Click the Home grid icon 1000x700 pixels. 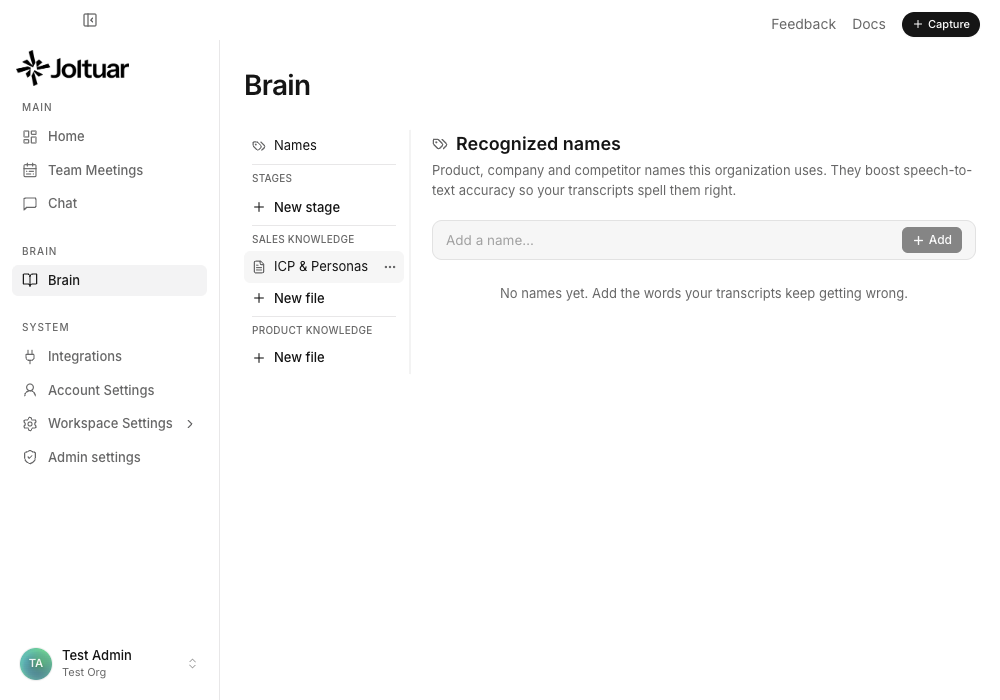30,136
